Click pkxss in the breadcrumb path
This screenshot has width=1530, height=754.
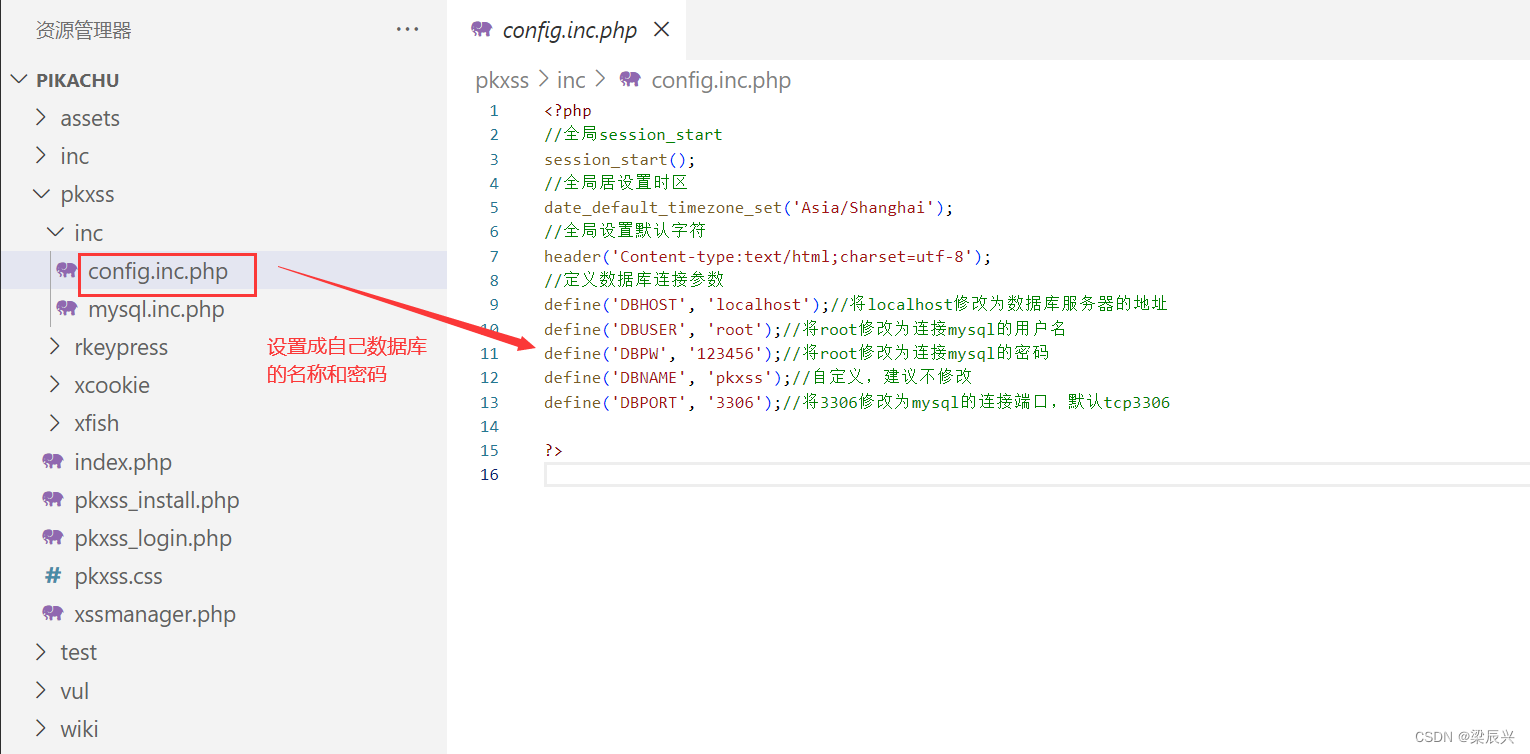502,80
